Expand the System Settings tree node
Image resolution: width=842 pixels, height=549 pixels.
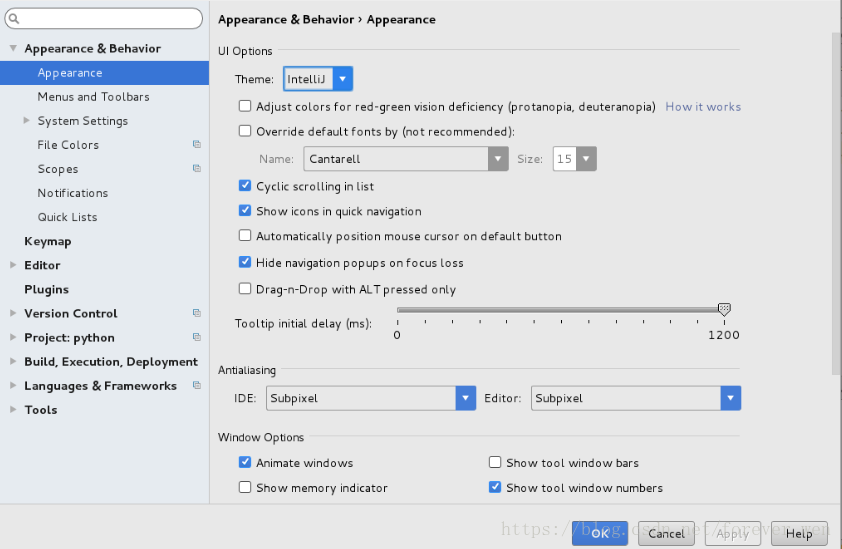point(27,121)
